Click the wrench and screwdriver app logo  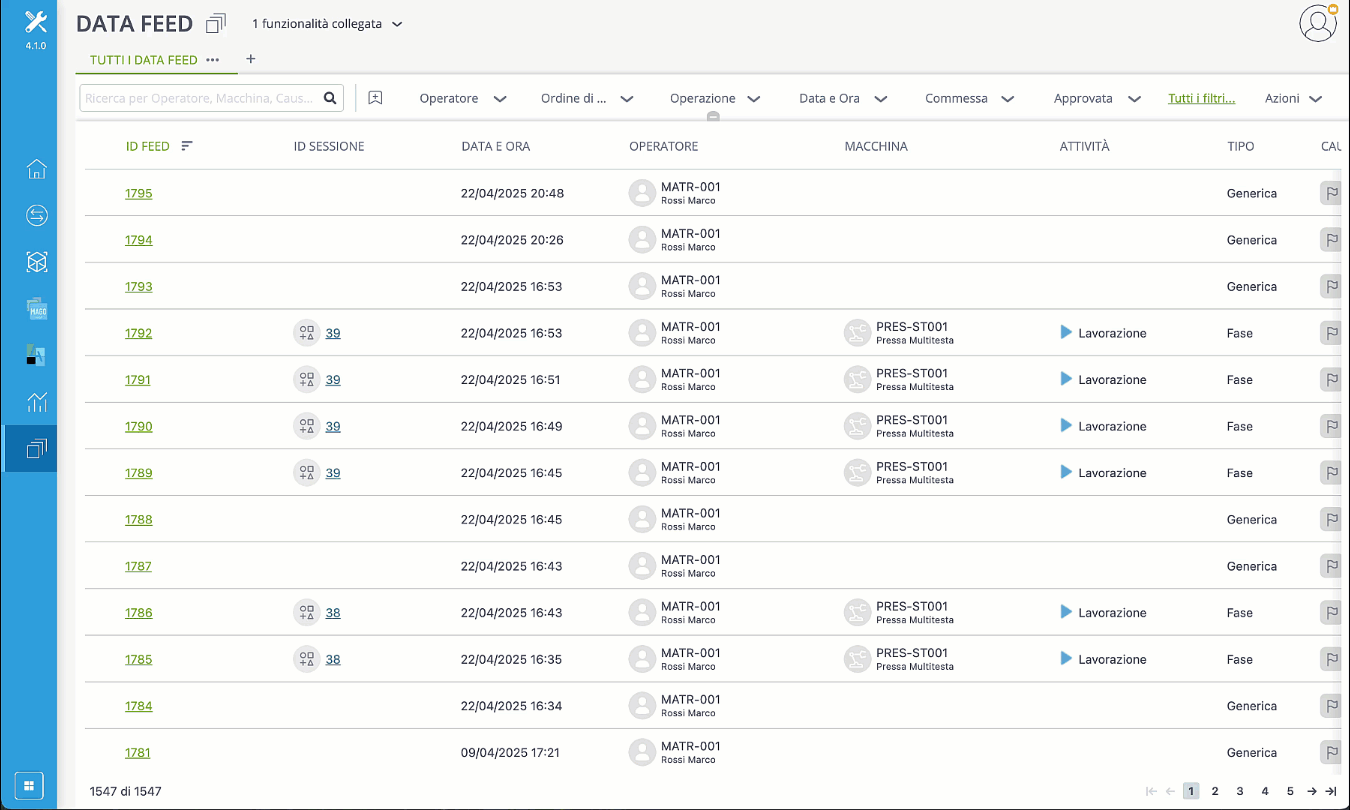(x=36, y=22)
